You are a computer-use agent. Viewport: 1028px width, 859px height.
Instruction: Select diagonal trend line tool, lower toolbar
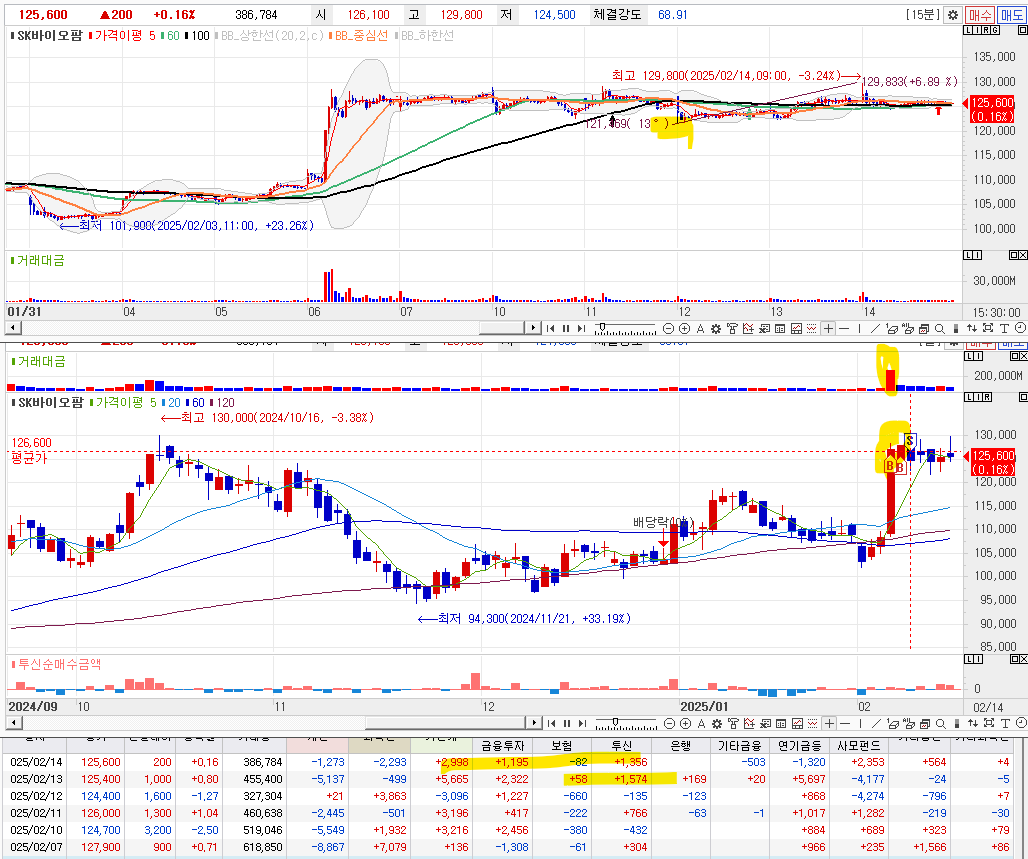click(x=876, y=723)
